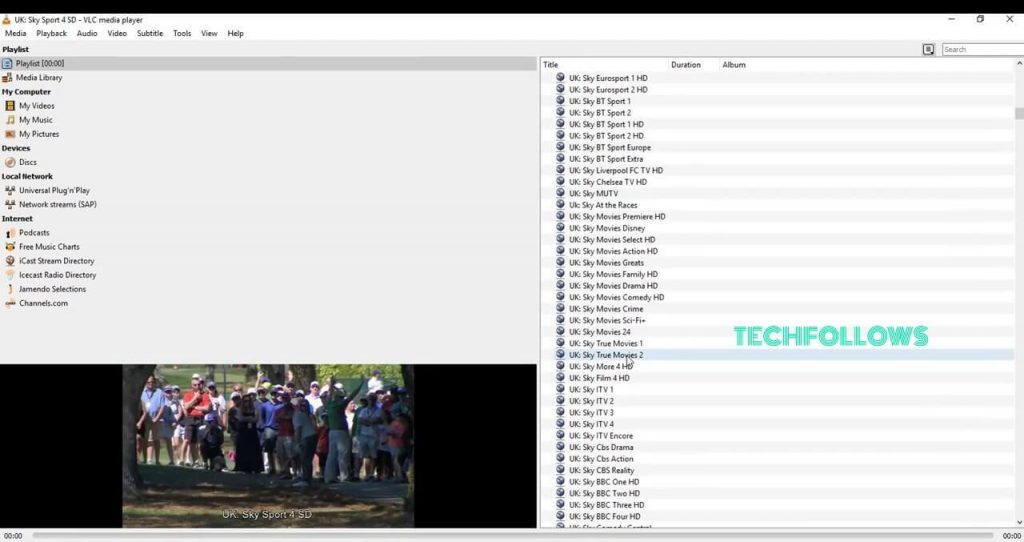Open the Audio menu
Viewport: 1024px width, 542px height.
pos(87,33)
